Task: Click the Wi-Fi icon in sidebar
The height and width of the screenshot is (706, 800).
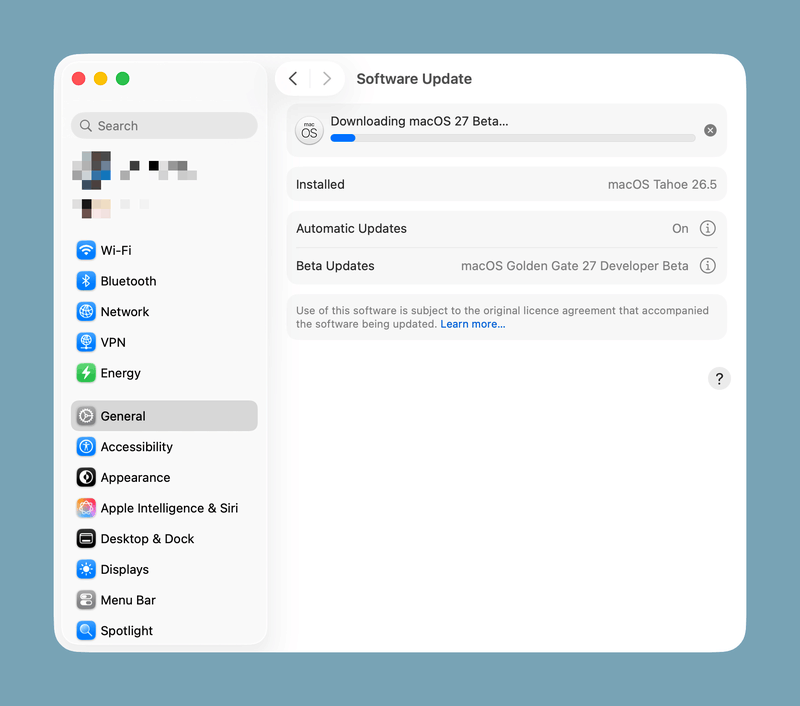Action: click(86, 250)
